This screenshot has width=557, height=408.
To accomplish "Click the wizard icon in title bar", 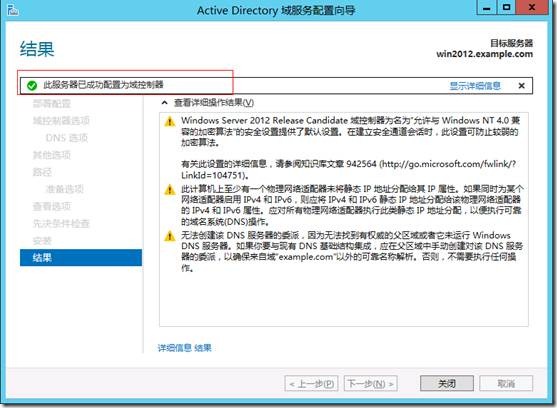I will (12, 10).
